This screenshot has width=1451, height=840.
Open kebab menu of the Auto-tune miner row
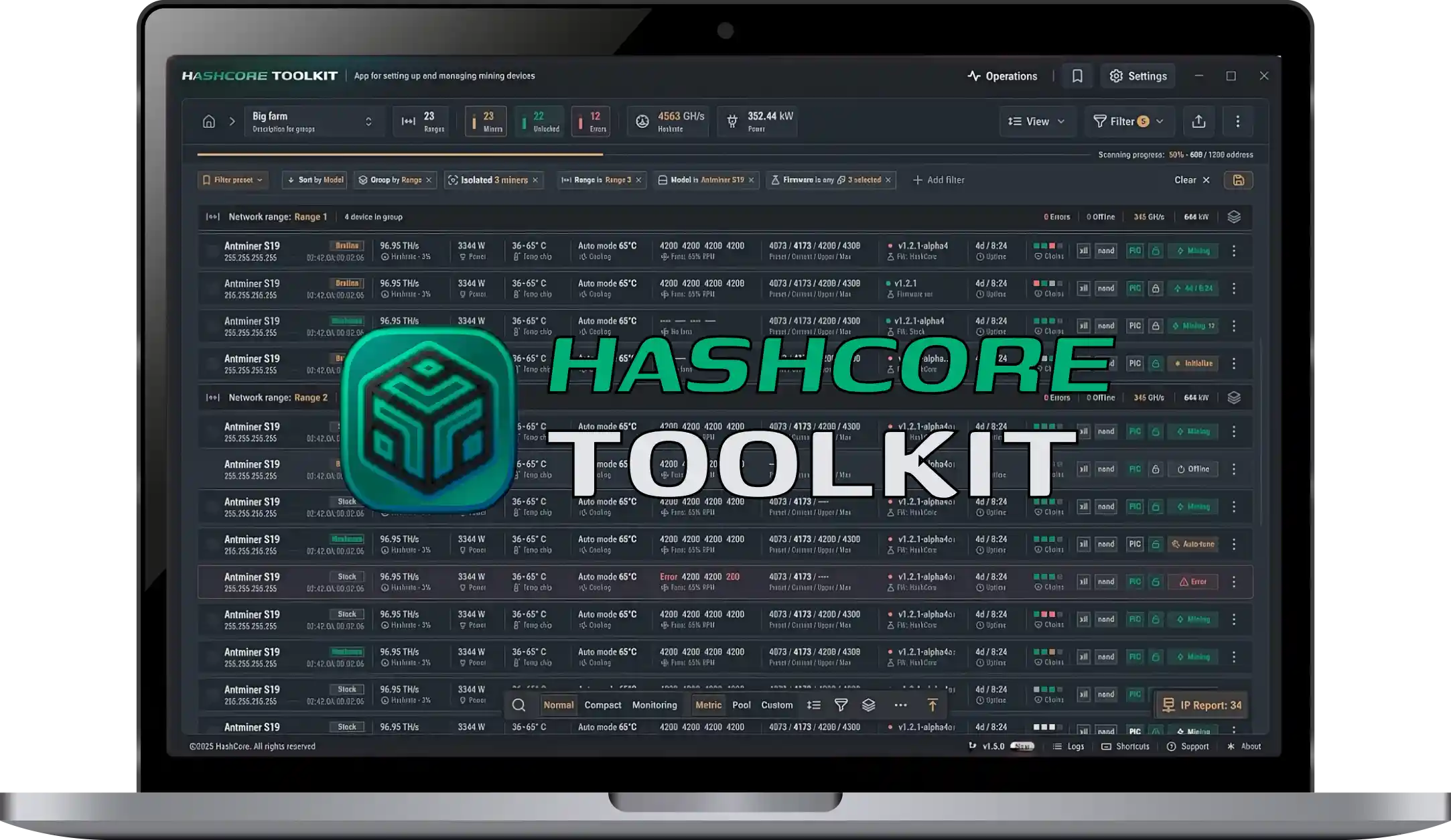[x=1234, y=544]
